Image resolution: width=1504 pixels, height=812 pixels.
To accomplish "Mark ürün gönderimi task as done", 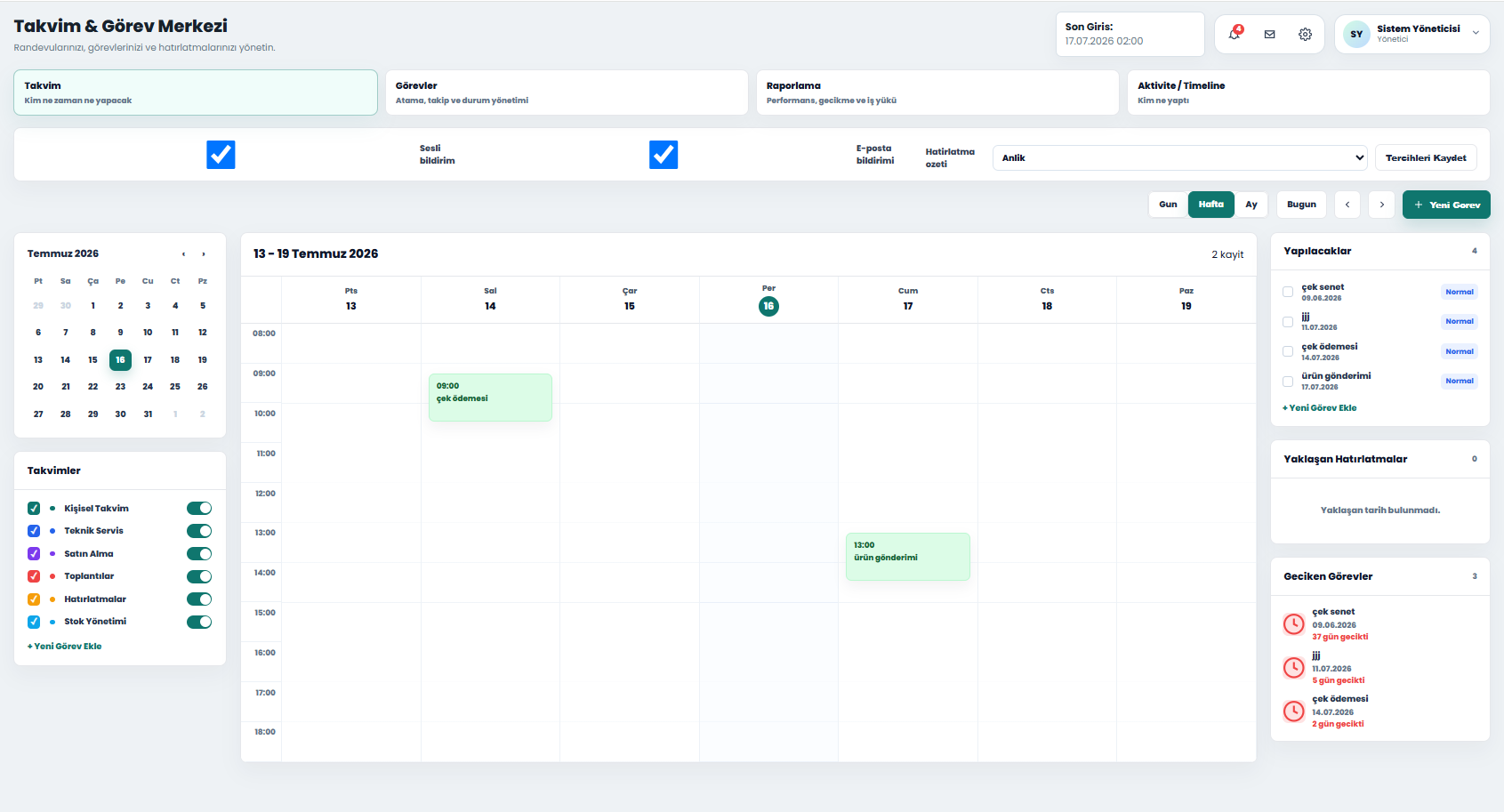I will tap(1288, 382).
